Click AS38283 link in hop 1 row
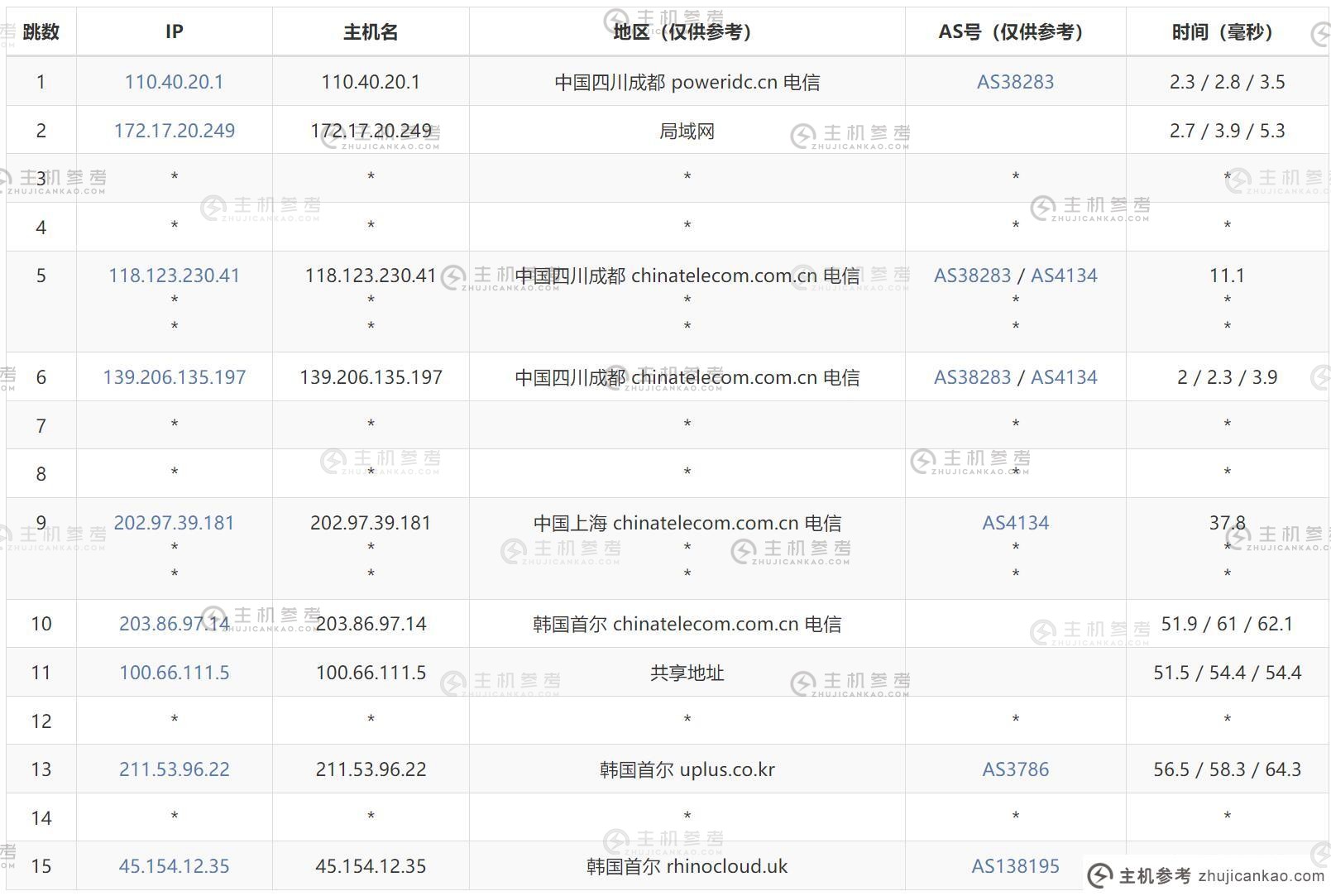This screenshot has height=896, width=1331. tap(1015, 82)
